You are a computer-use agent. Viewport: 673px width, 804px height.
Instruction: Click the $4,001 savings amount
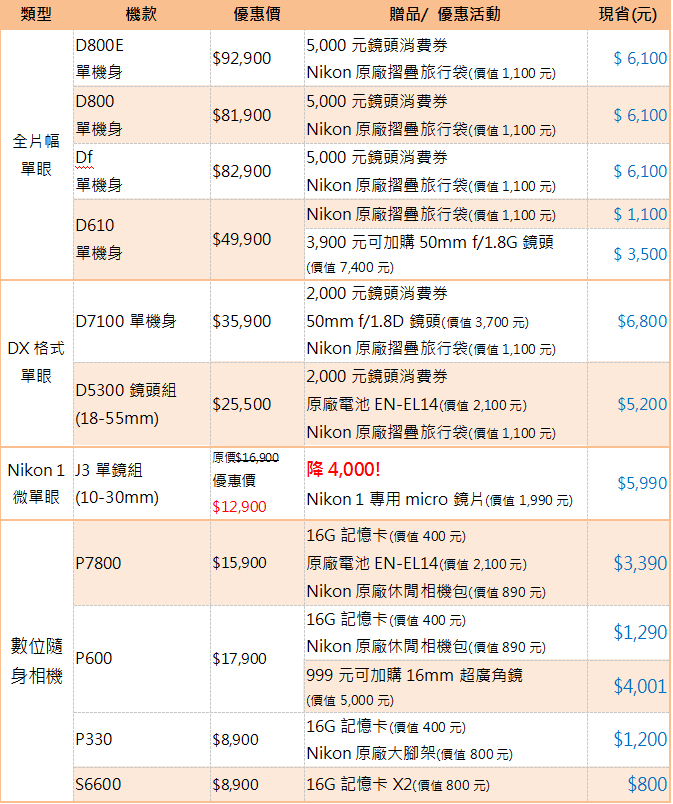(x=640, y=686)
